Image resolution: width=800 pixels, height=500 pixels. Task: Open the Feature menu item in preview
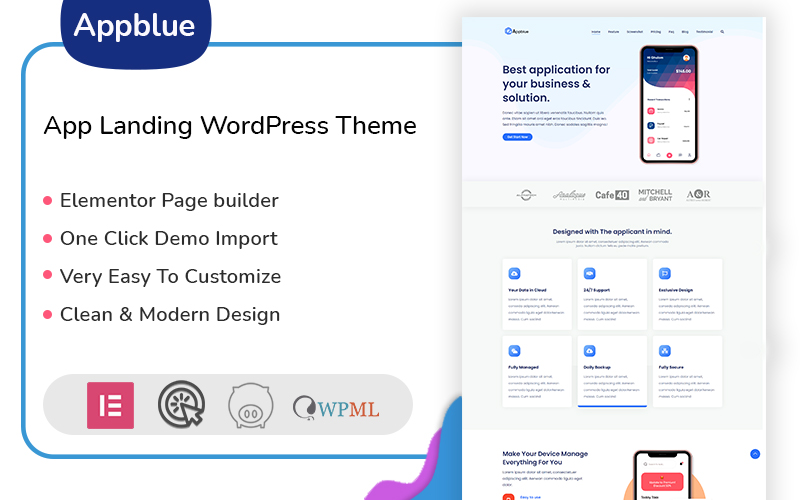point(613,32)
